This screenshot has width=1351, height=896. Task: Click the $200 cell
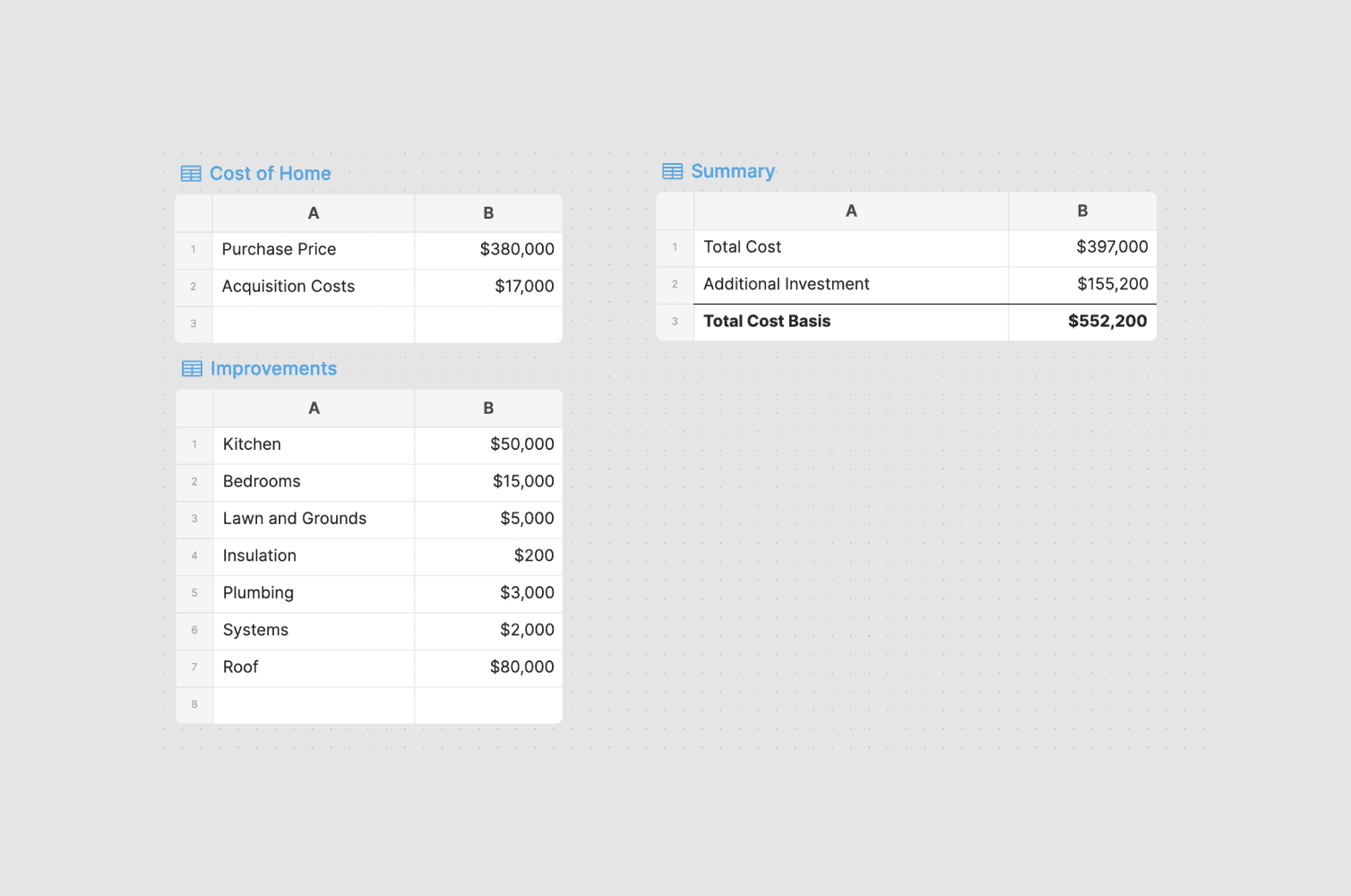pyautogui.click(x=488, y=556)
